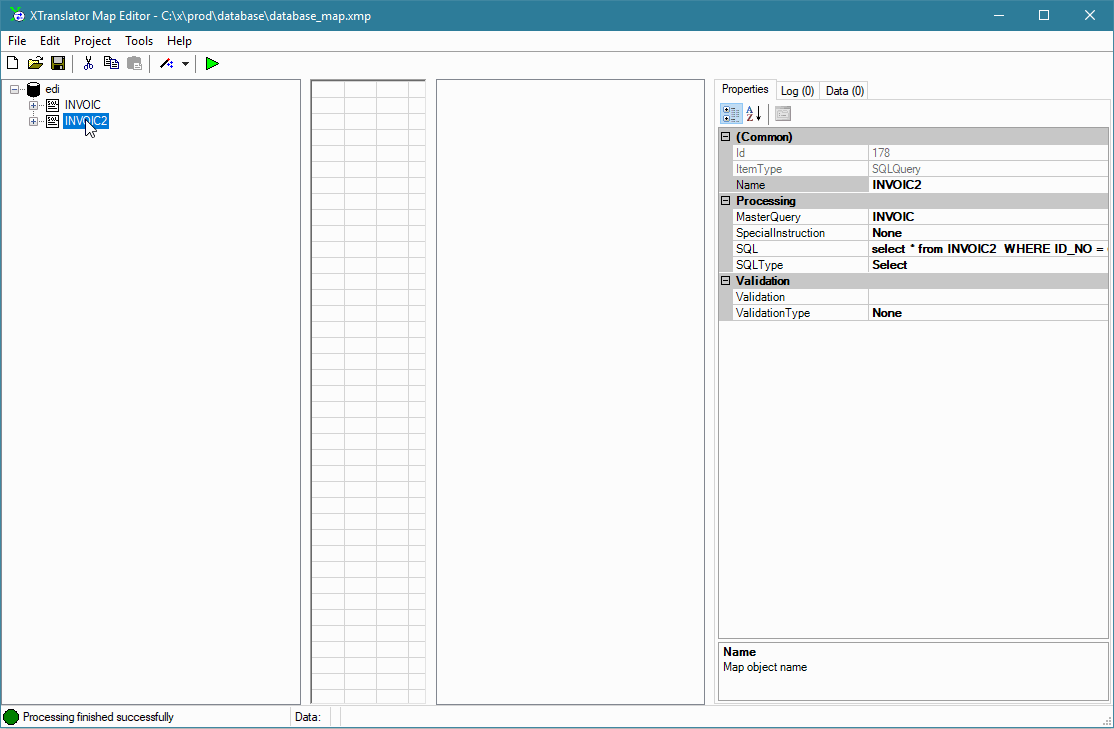Image resolution: width=1114 pixels, height=729 pixels.
Task: Copy the selected item via toolbar
Action: [x=111, y=63]
